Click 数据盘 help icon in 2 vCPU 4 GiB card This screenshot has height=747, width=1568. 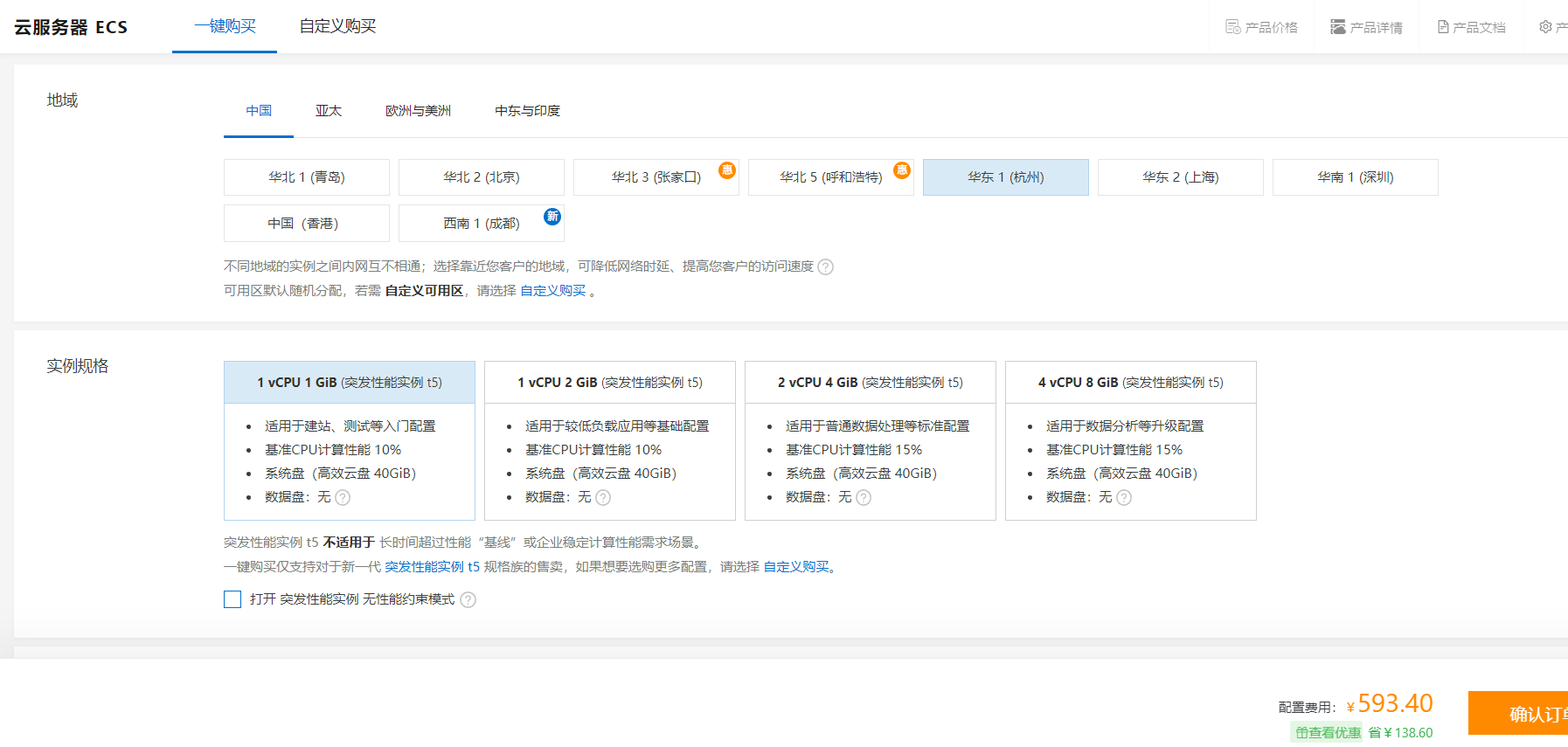click(x=864, y=497)
